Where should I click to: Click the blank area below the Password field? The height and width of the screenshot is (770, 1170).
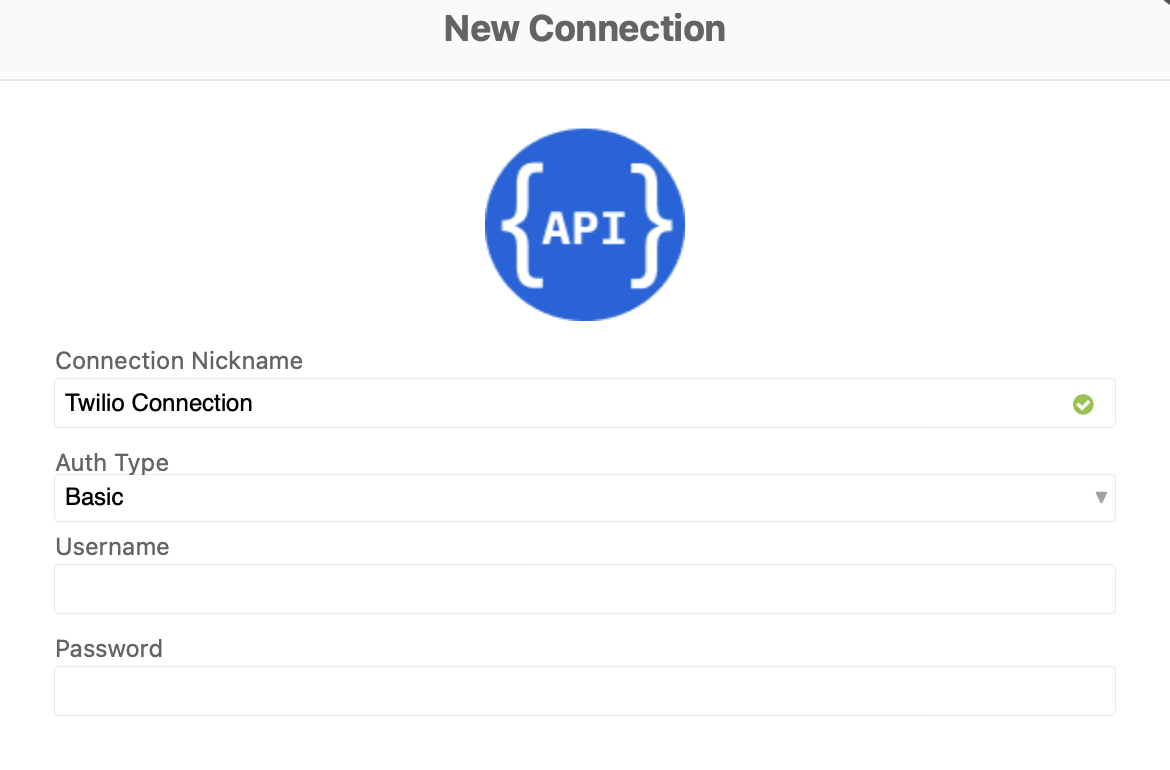pyautogui.click(x=584, y=745)
